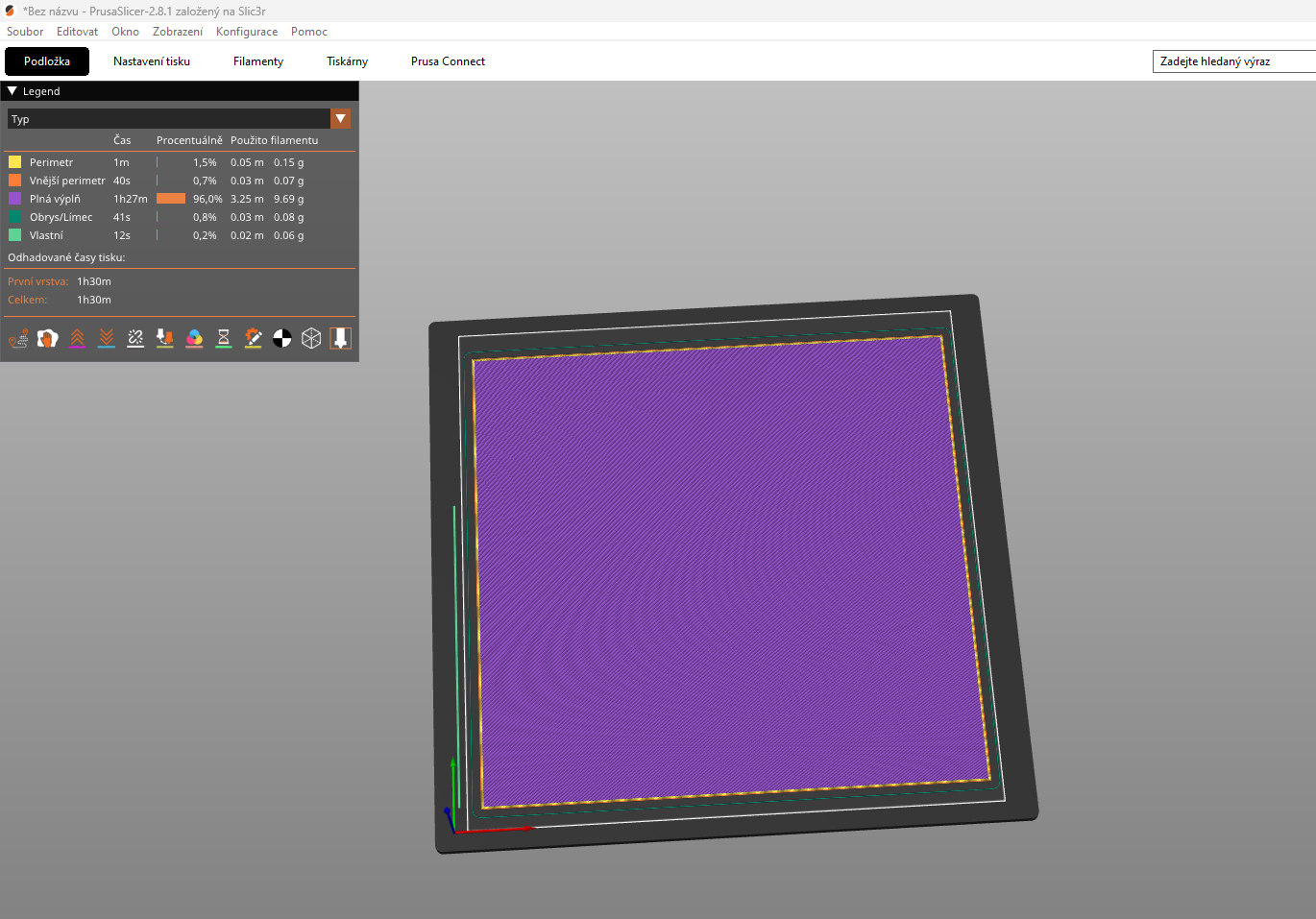Toggle display of travel moves
Screen dimensions: 1316x919
(18, 338)
